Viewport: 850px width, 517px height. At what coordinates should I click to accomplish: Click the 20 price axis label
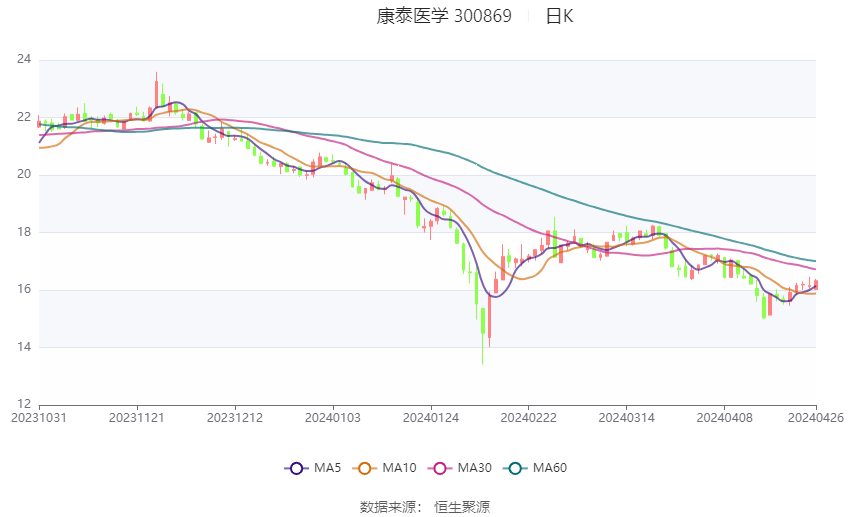pyautogui.click(x=24, y=175)
